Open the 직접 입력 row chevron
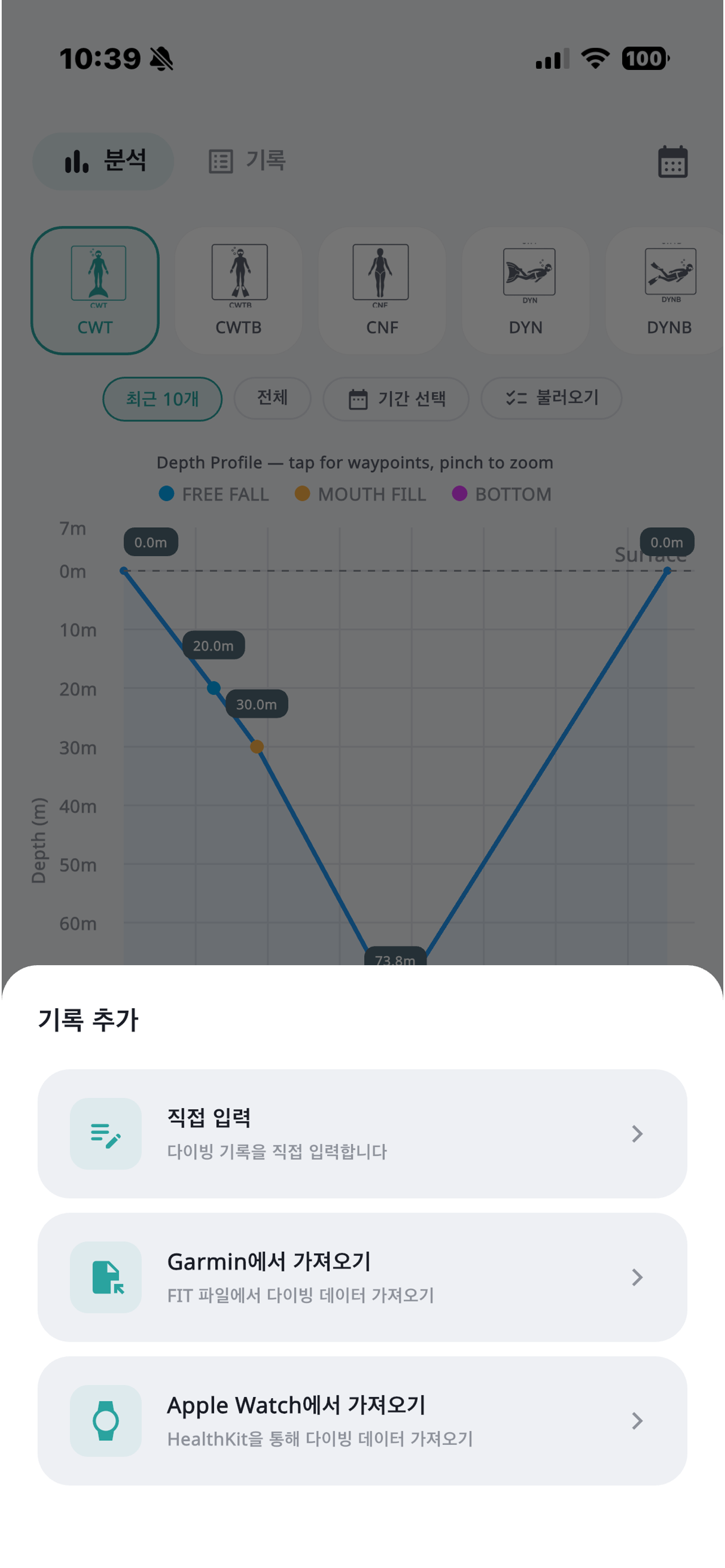This screenshot has width=725, height=1568. pyautogui.click(x=637, y=1133)
